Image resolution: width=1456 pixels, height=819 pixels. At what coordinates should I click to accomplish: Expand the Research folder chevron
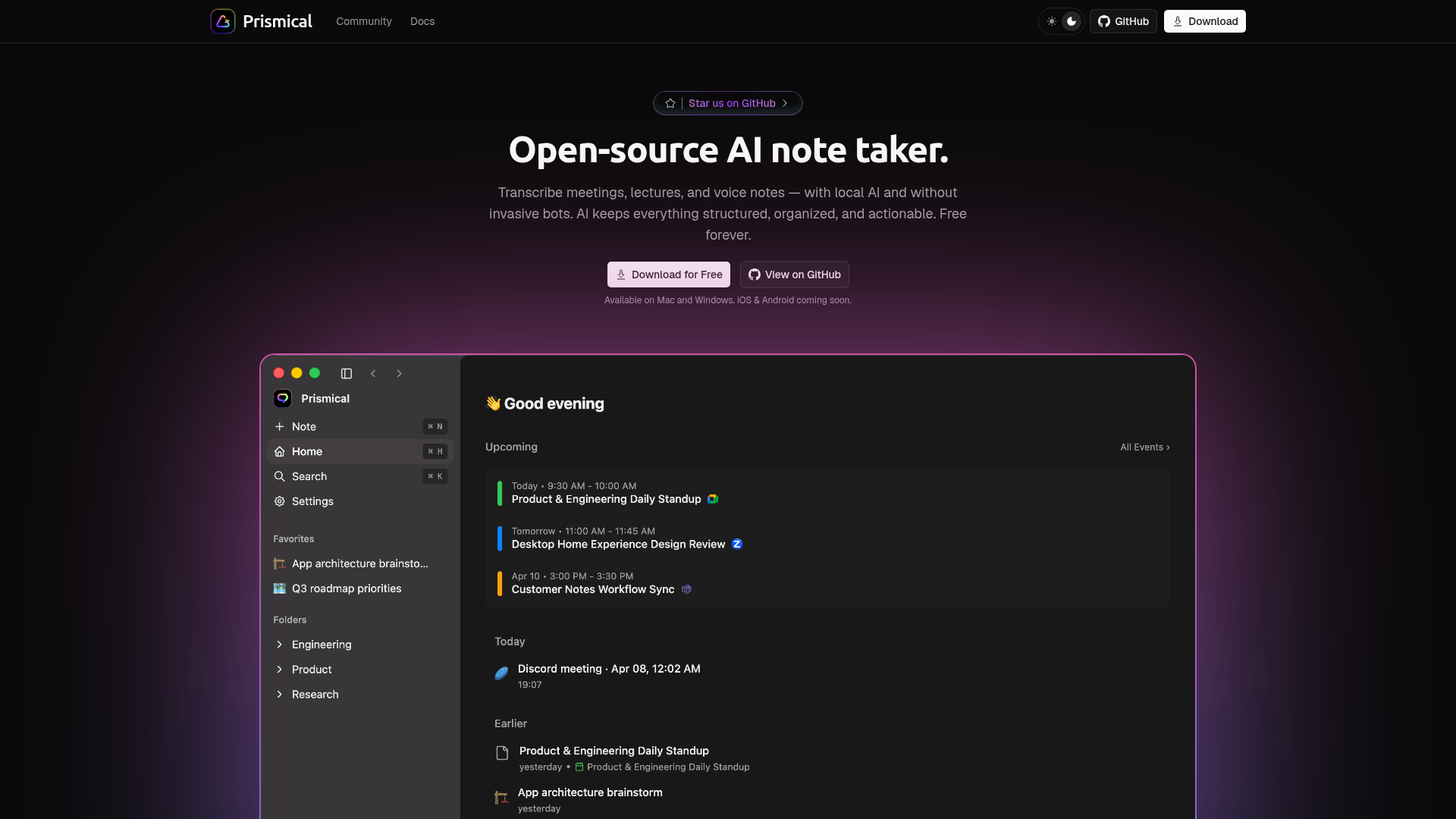280,695
